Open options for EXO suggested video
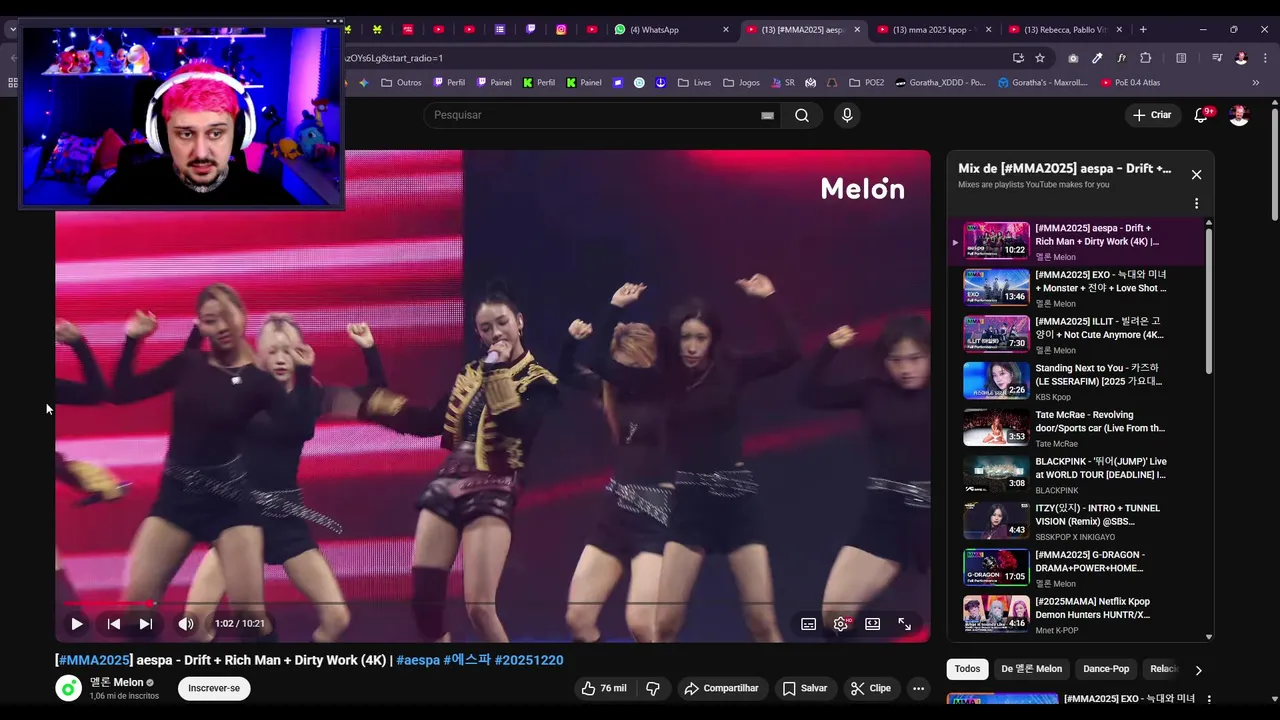The height and width of the screenshot is (720, 1280). click(1208, 699)
